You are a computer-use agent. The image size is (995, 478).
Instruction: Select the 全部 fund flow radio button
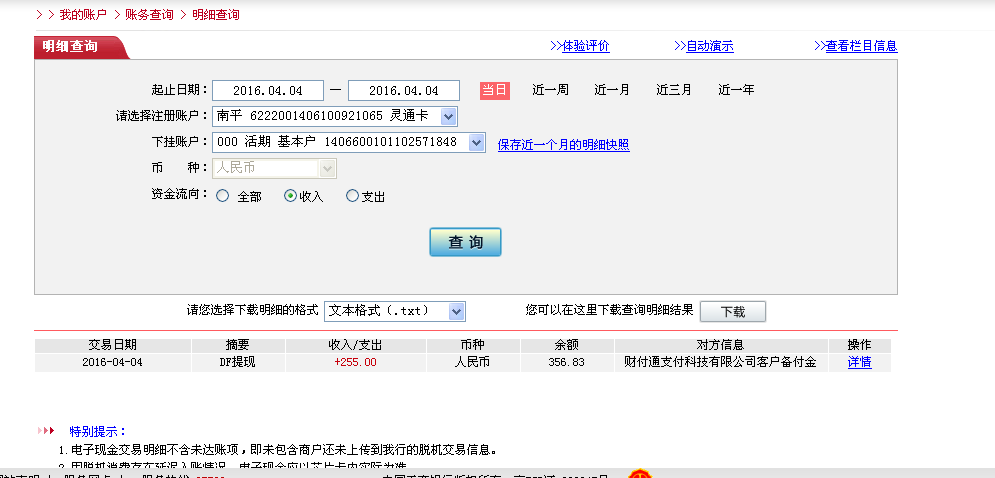(222, 197)
